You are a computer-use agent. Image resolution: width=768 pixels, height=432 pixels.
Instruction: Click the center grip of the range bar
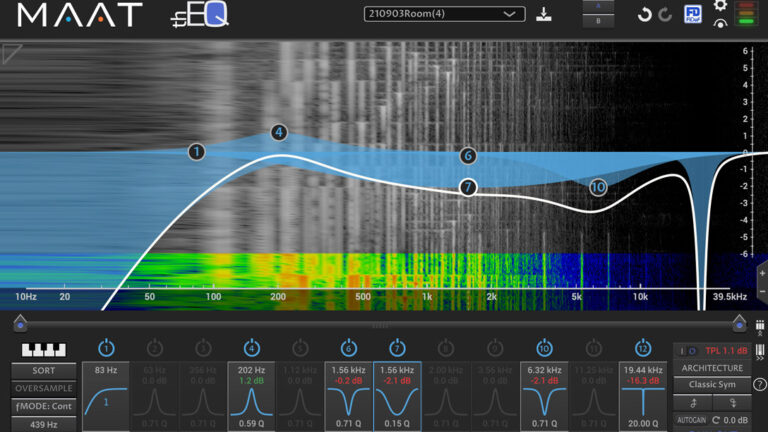tap(381, 325)
